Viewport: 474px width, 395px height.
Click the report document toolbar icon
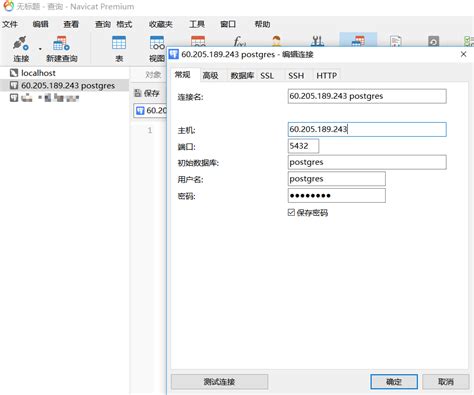tap(396, 41)
